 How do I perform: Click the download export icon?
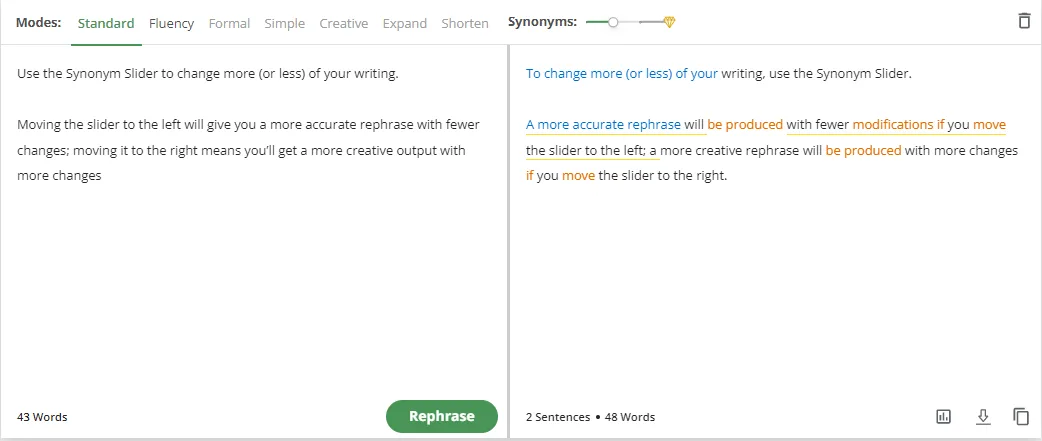click(982, 416)
